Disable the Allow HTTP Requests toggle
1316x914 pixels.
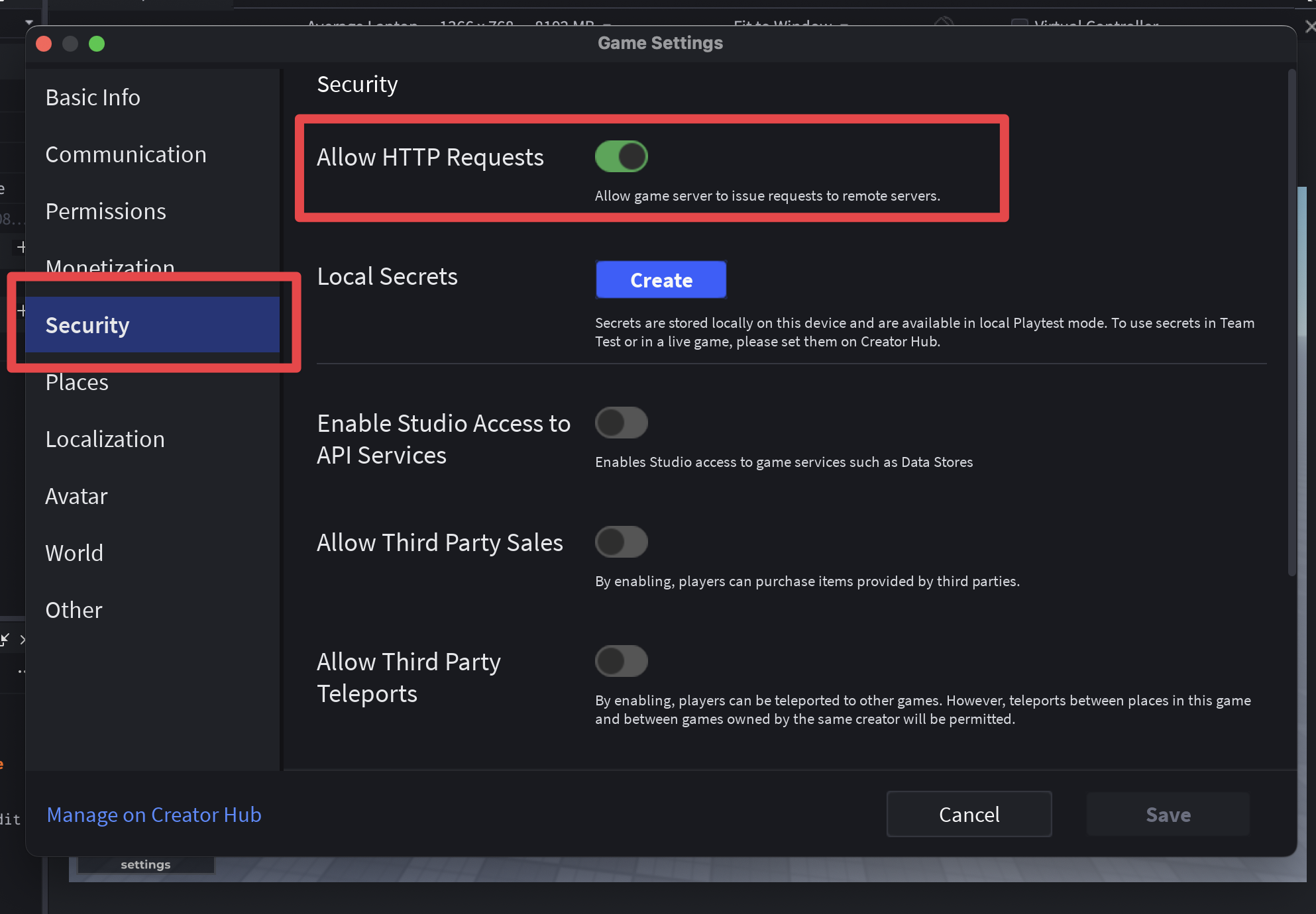tap(621, 156)
